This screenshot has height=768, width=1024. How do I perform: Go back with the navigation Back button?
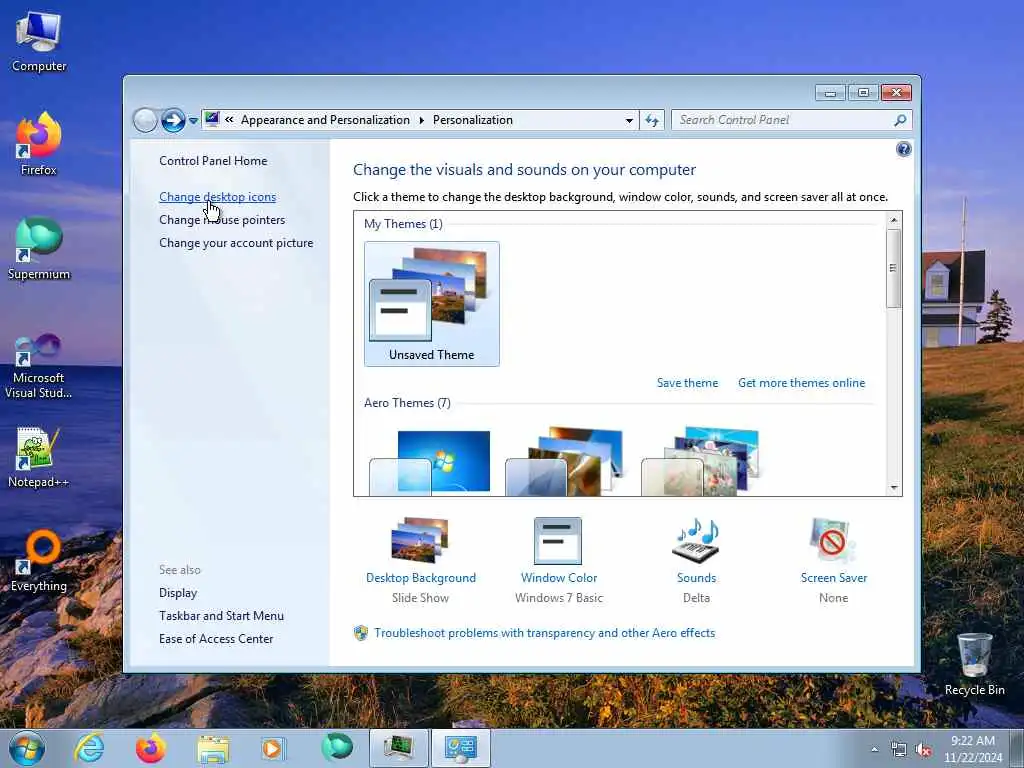pyautogui.click(x=145, y=120)
